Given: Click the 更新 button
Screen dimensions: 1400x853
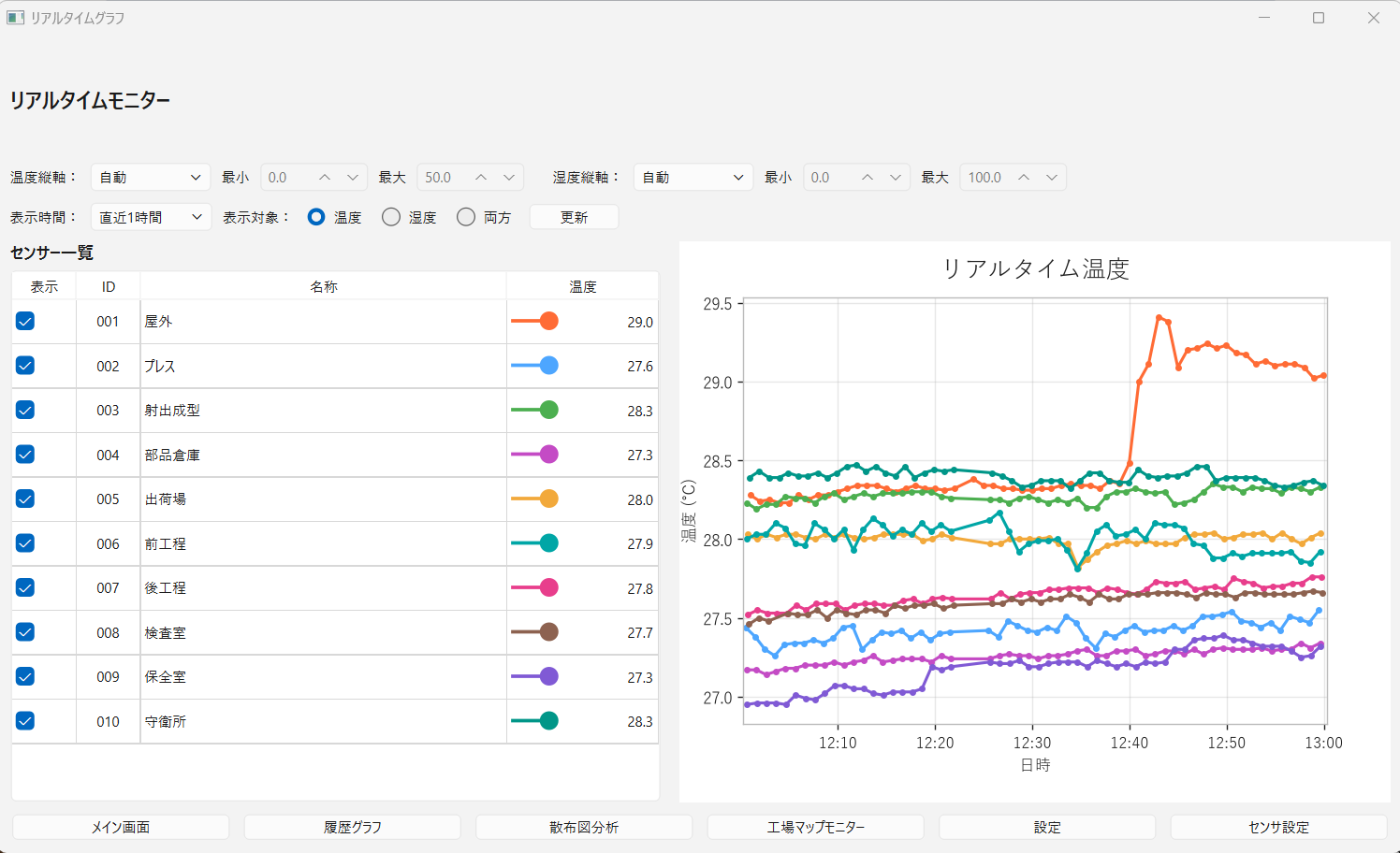Looking at the screenshot, I should click(574, 217).
